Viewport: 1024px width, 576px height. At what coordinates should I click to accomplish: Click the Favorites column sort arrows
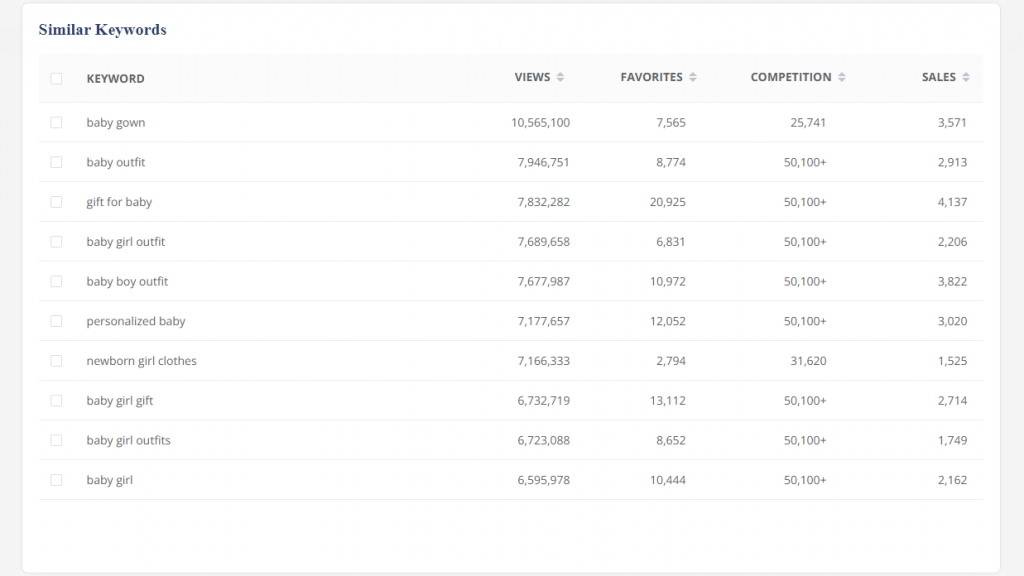(x=693, y=78)
